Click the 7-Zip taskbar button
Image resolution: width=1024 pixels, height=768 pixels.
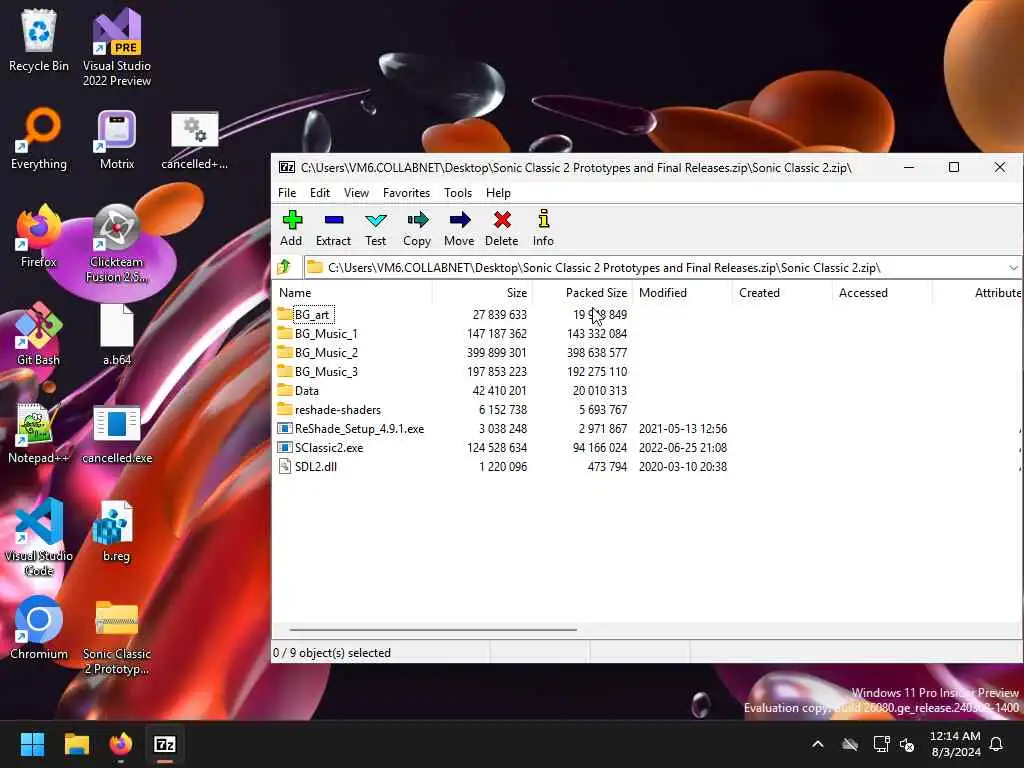click(x=165, y=744)
